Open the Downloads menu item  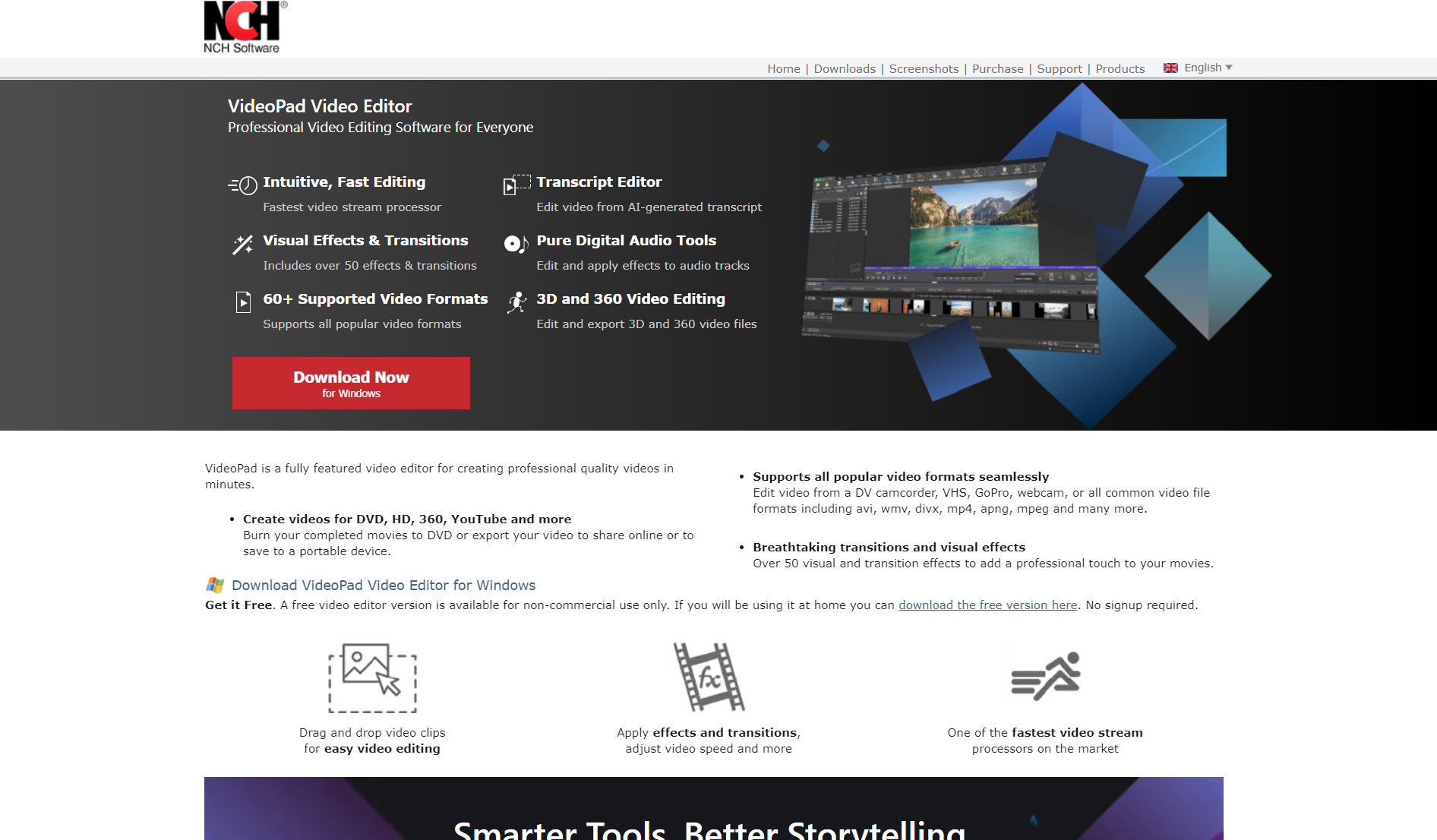pos(845,68)
